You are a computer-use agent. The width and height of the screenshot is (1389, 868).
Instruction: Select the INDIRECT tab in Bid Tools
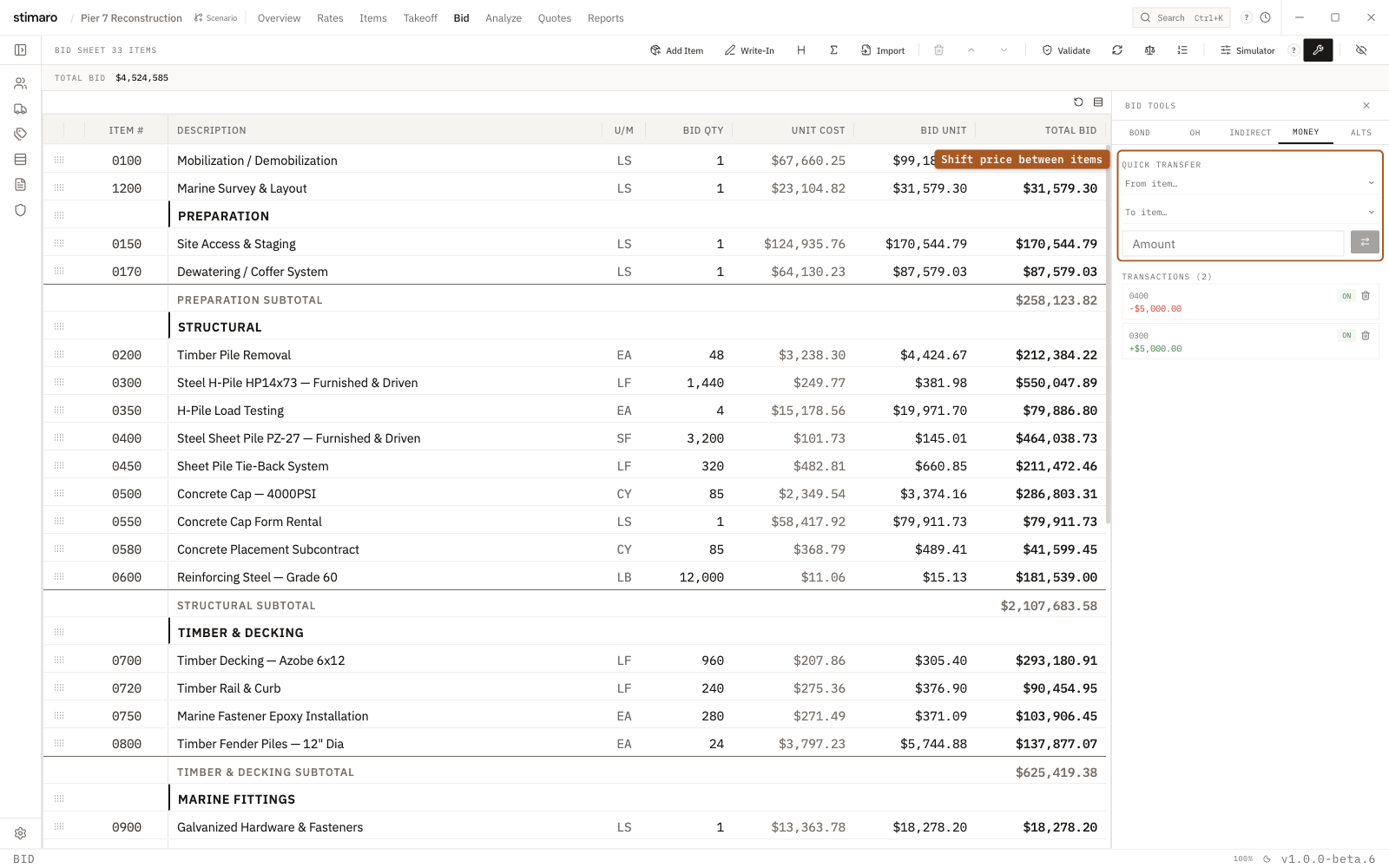tap(1250, 133)
